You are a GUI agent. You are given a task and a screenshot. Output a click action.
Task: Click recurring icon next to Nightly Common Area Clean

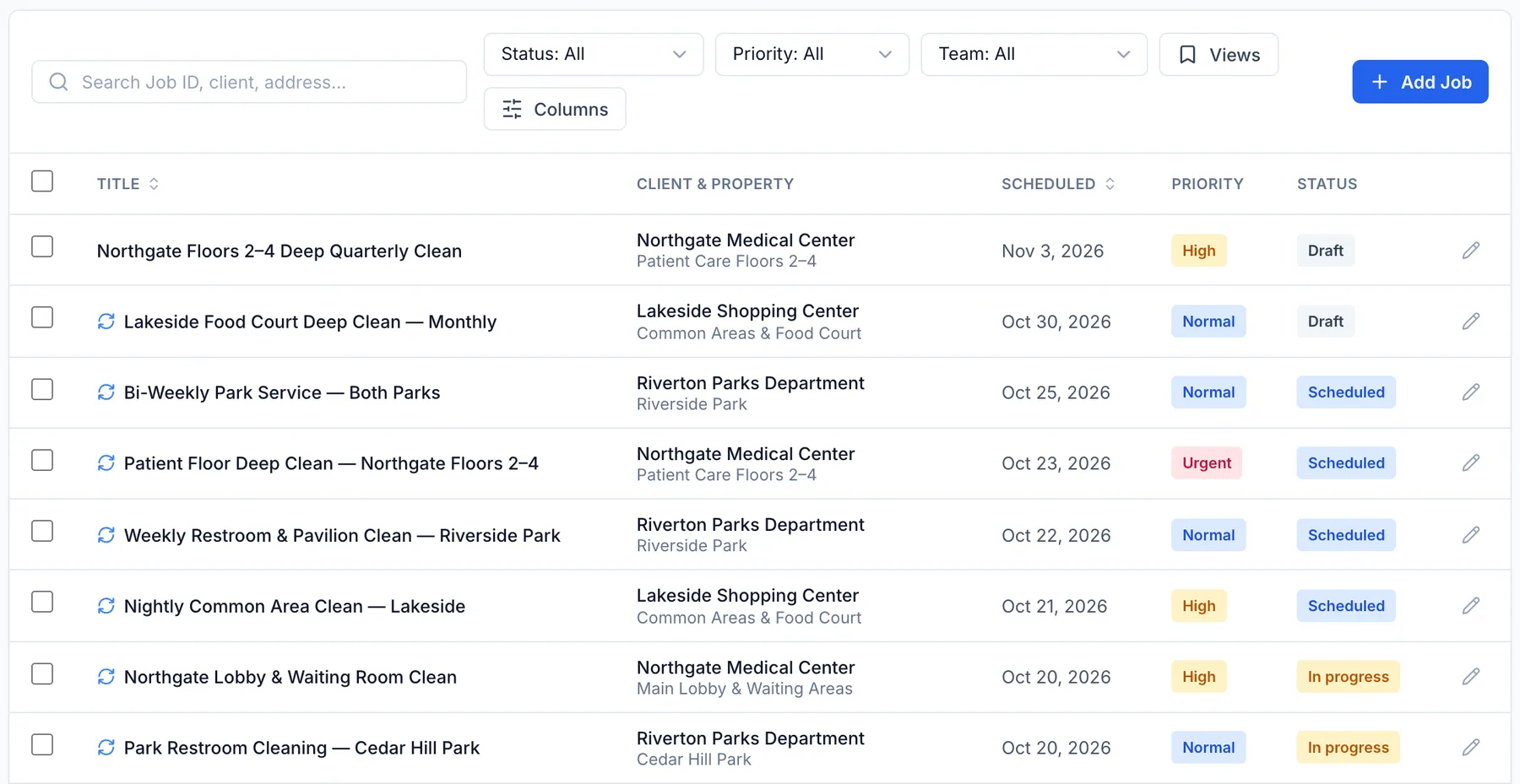[x=106, y=606]
